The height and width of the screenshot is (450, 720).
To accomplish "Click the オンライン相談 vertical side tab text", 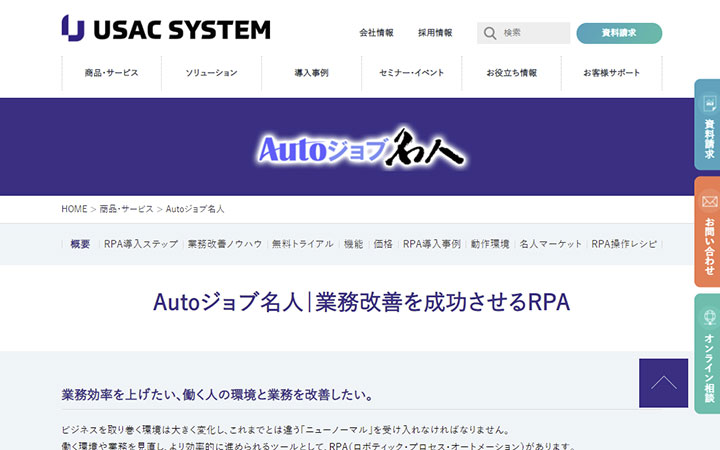I will pyautogui.click(x=709, y=368).
